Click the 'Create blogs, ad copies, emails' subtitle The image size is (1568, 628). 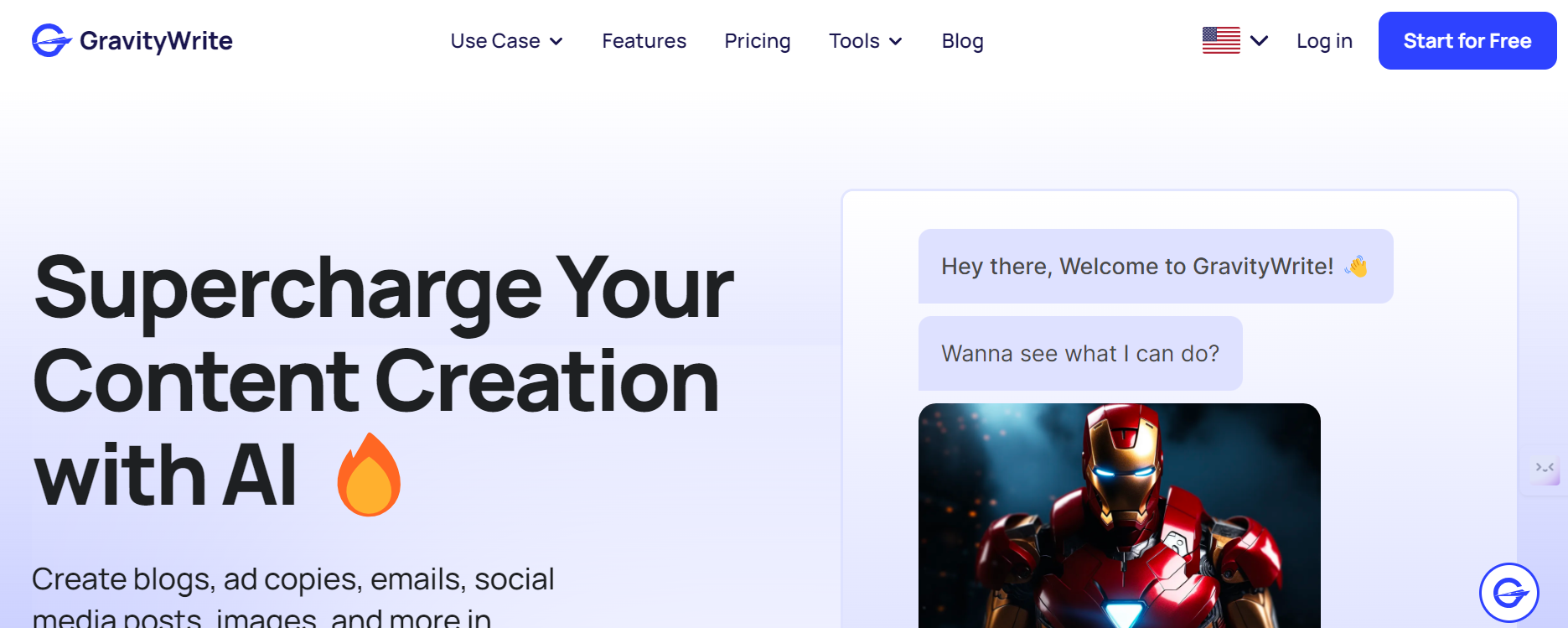[293, 597]
